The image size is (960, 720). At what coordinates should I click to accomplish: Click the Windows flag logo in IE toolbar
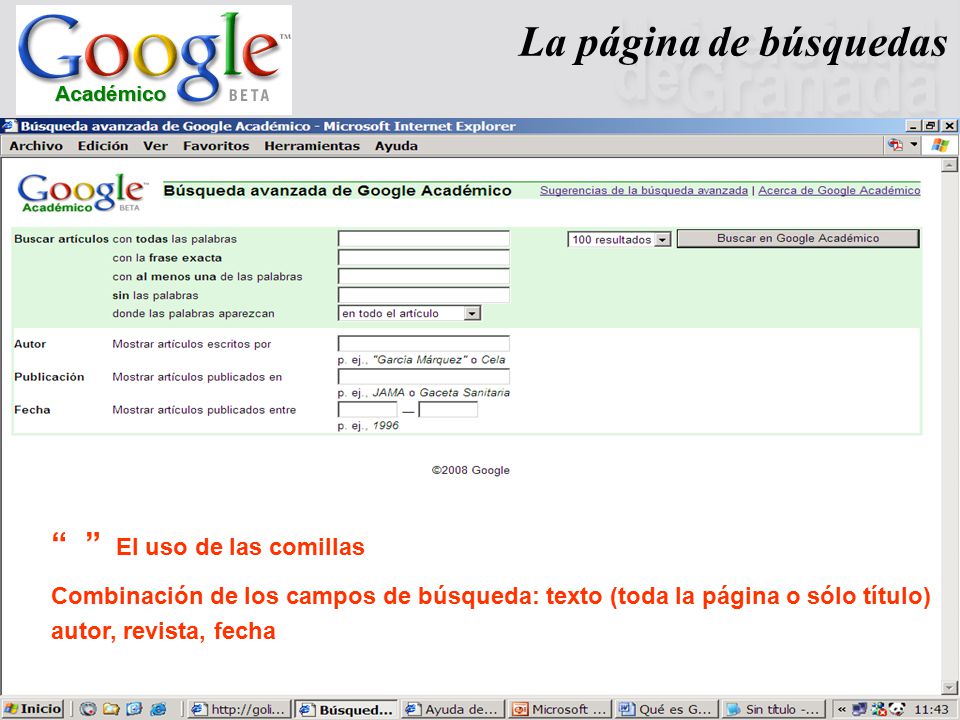[x=939, y=146]
